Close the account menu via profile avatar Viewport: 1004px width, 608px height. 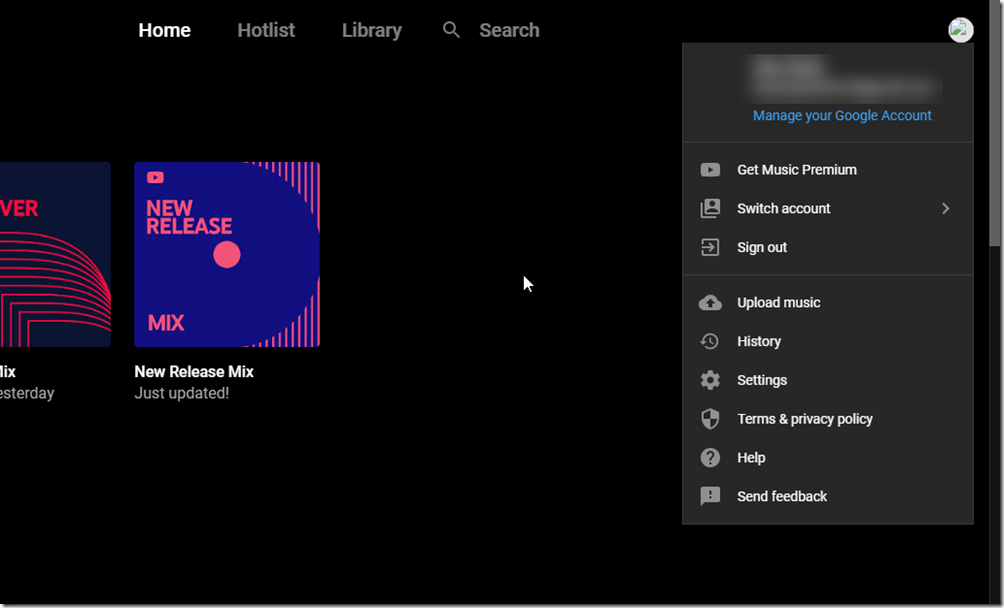(x=960, y=30)
